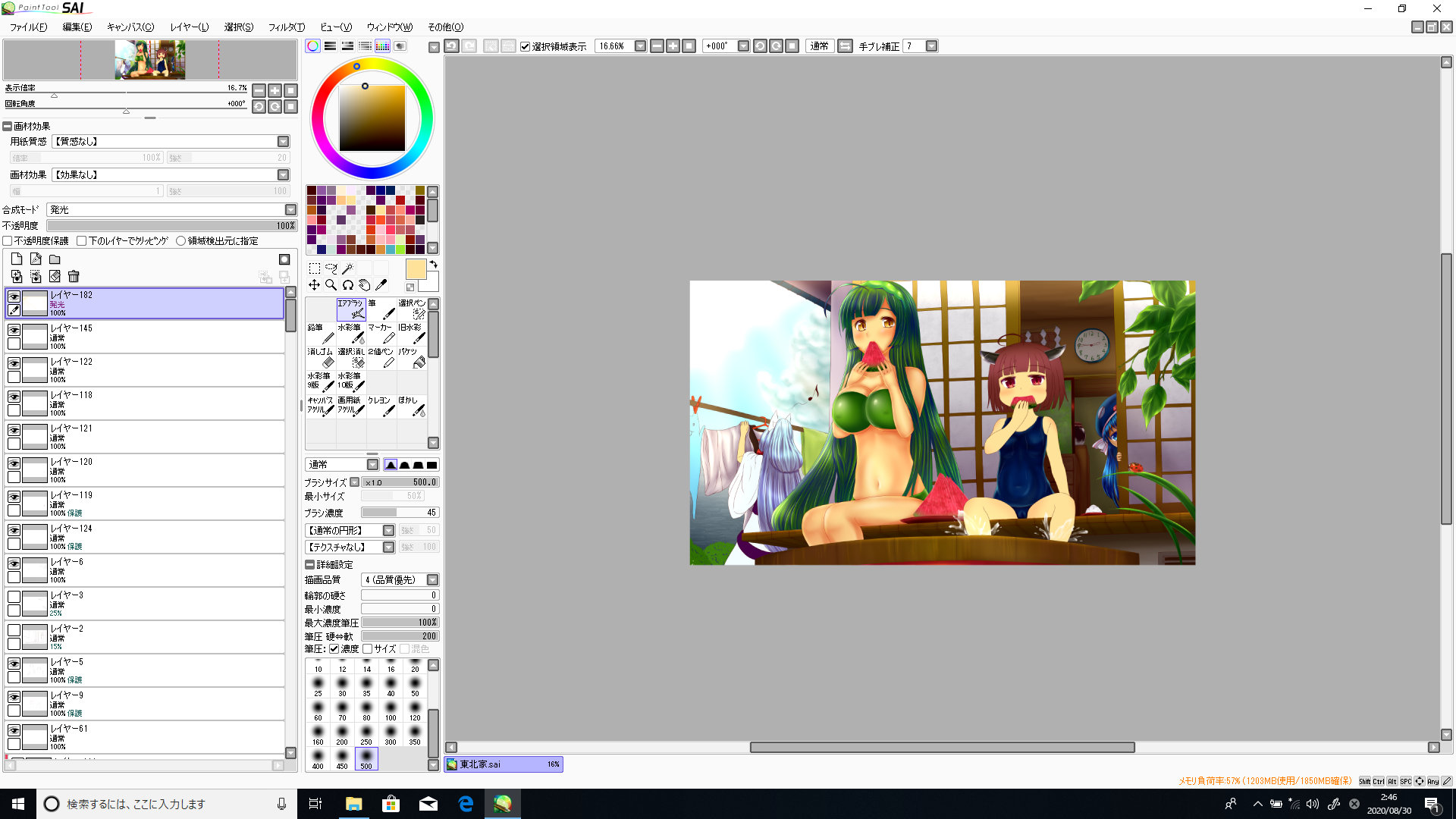Open キャンバス(C) menu

(x=130, y=27)
